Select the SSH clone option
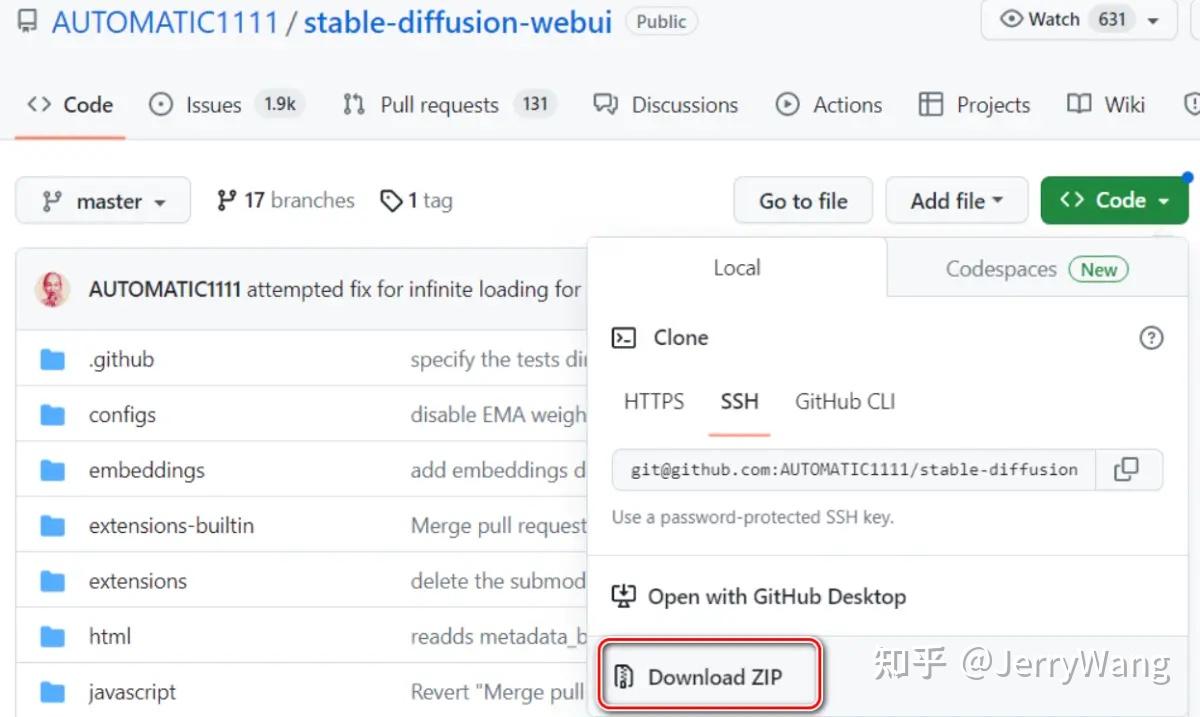This screenshot has height=717, width=1200. [x=739, y=402]
